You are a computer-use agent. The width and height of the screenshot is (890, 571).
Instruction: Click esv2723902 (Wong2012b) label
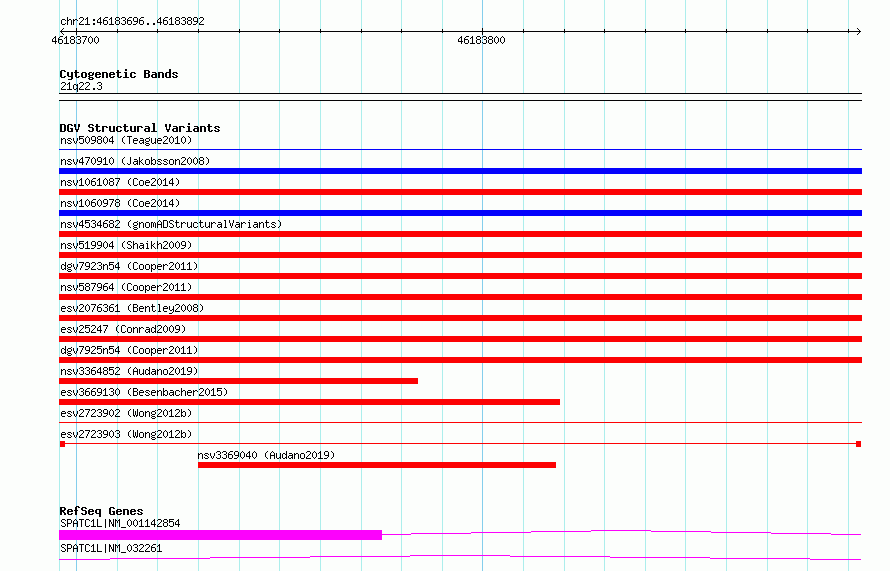coord(126,413)
